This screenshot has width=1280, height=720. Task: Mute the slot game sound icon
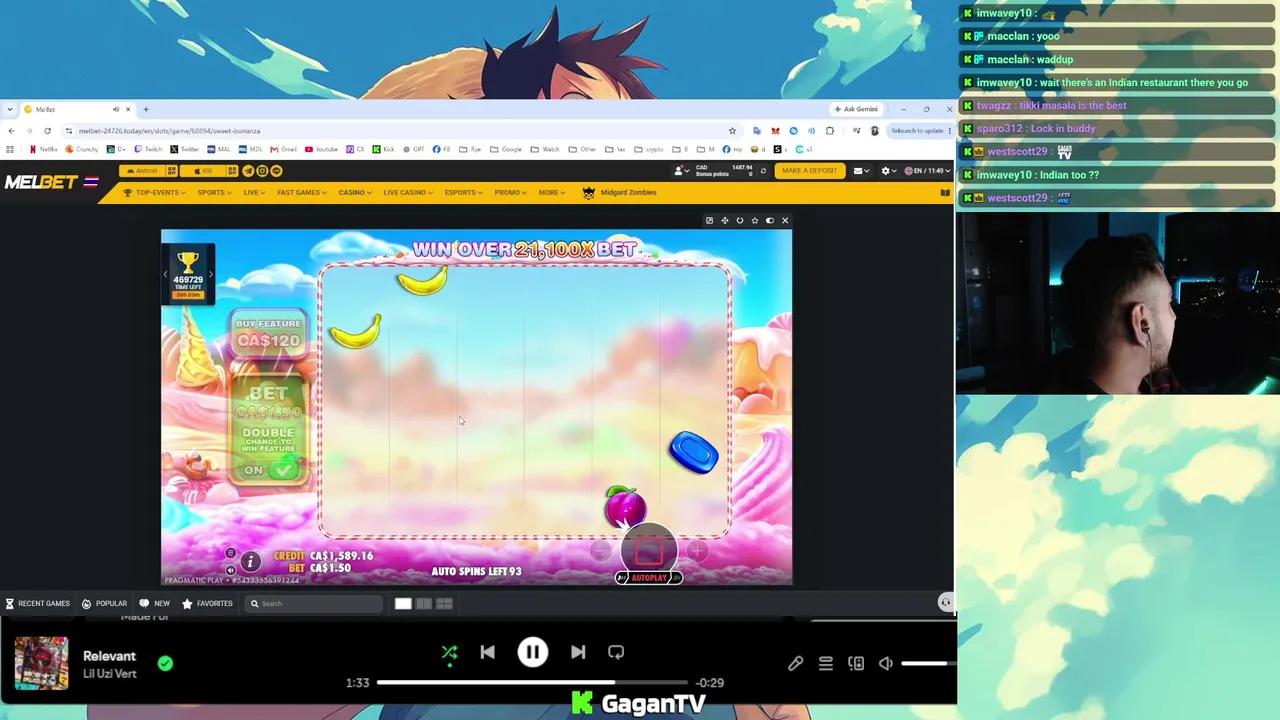click(230, 570)
